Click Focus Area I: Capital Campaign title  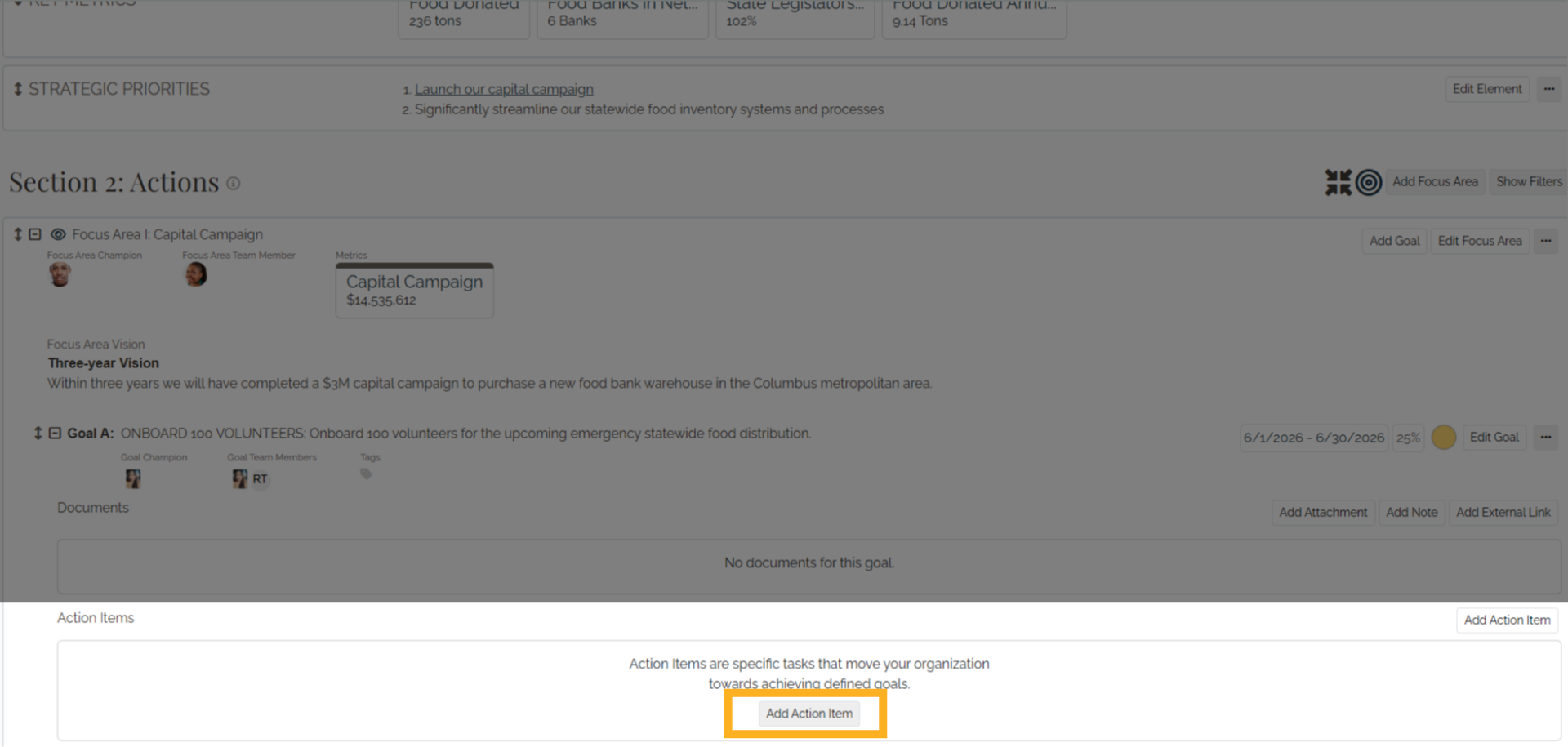167,234
